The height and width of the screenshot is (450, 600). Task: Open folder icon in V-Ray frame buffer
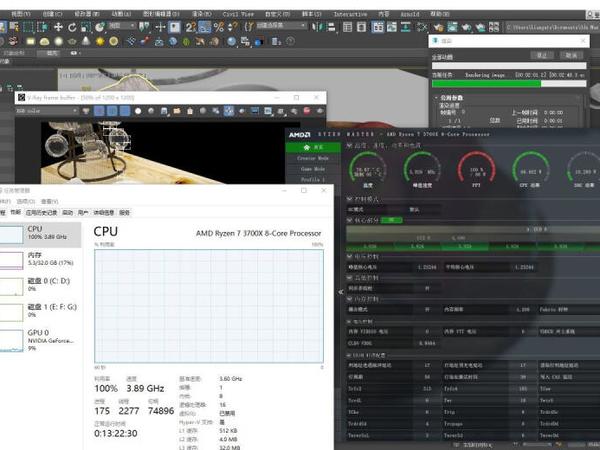[177, 111]
